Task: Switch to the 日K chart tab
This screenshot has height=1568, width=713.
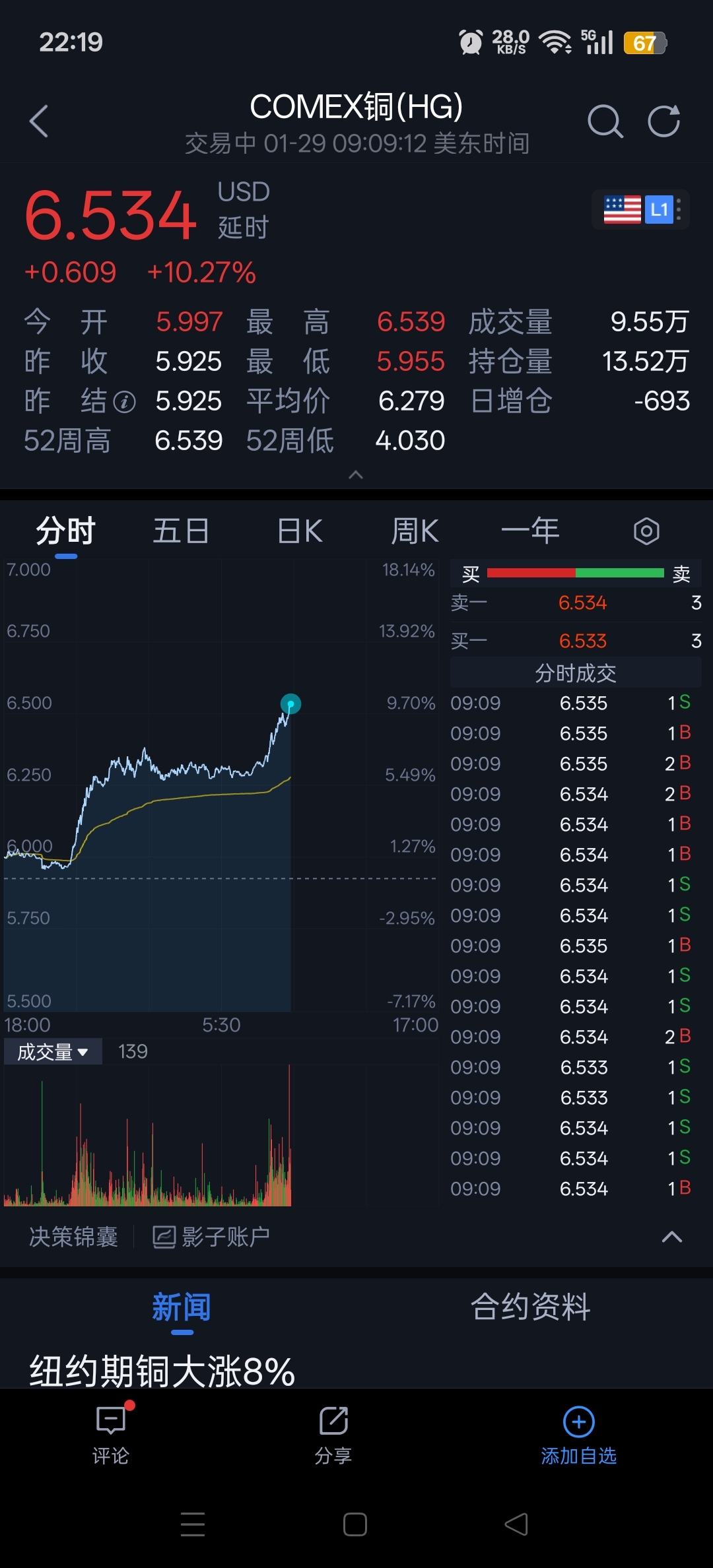Action: (300, 531)
